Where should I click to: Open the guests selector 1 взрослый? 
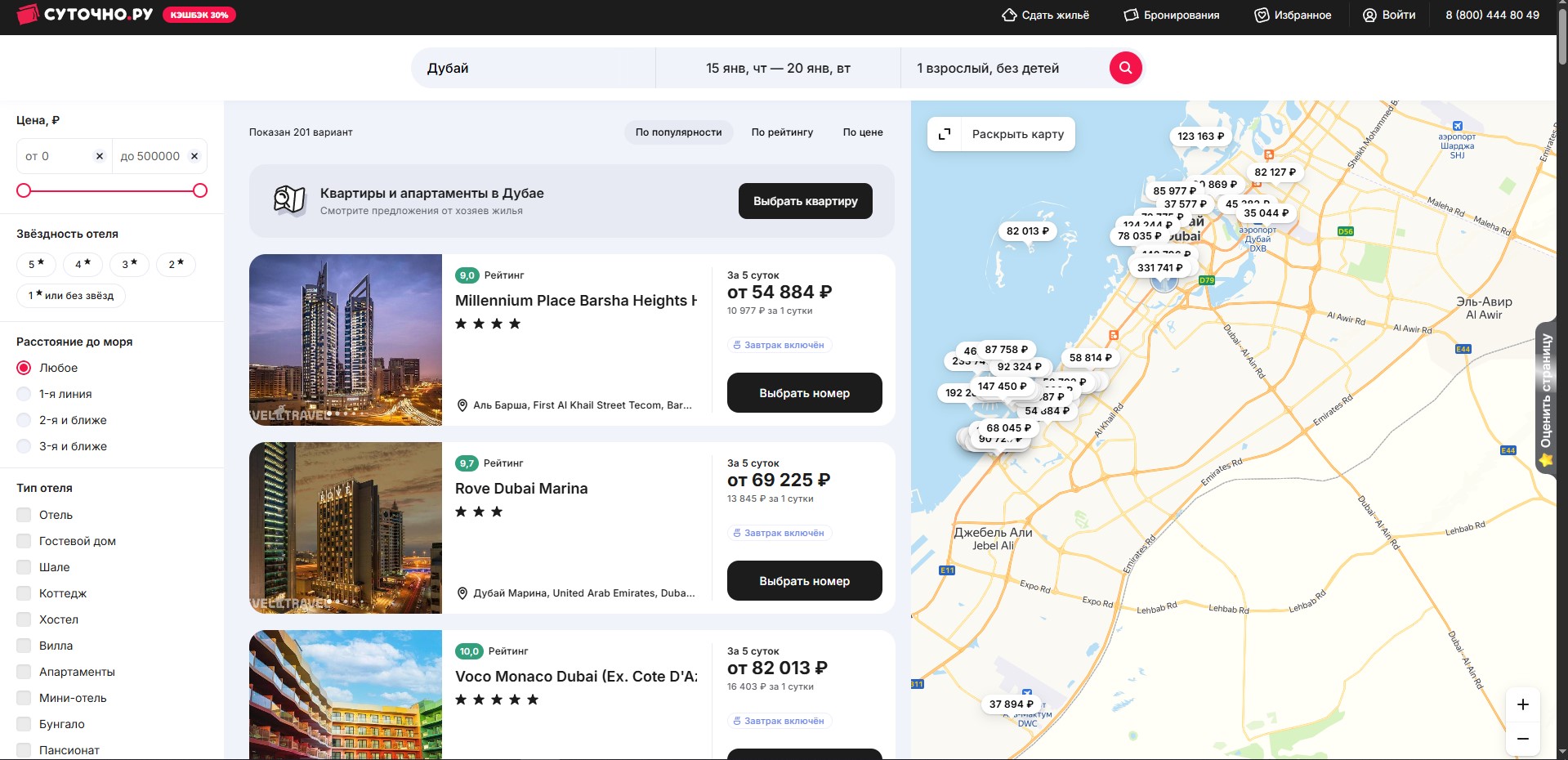point(987,68)
